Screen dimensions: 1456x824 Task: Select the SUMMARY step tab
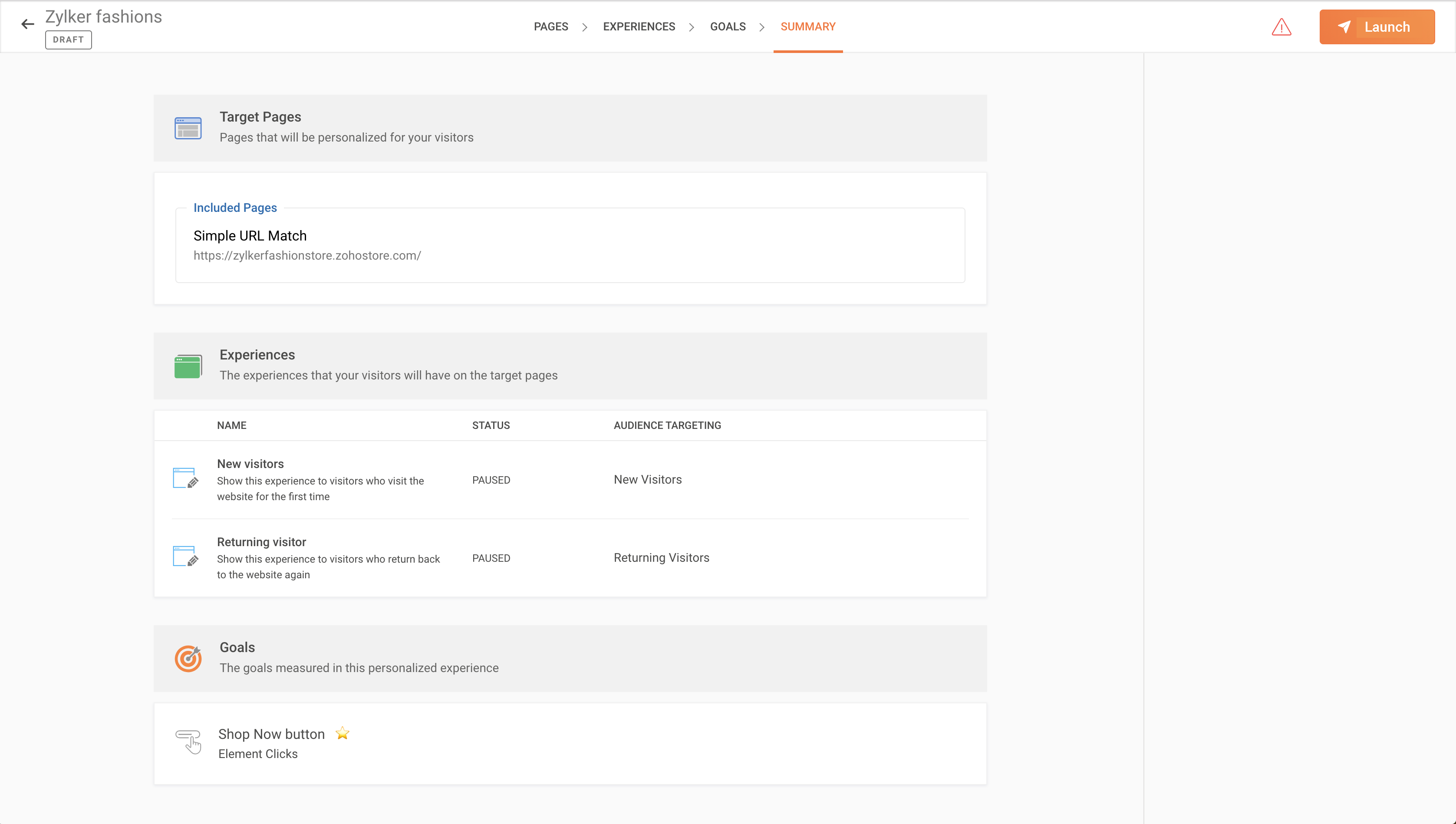(807, 26)
